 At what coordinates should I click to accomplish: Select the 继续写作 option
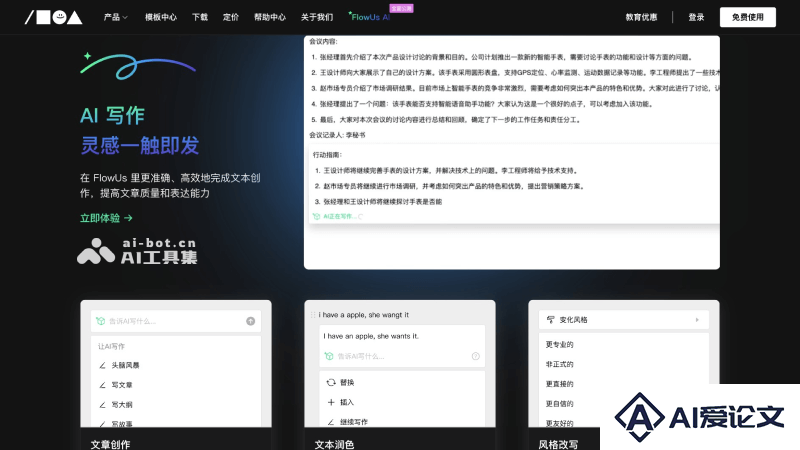click(x=354, y=422)
